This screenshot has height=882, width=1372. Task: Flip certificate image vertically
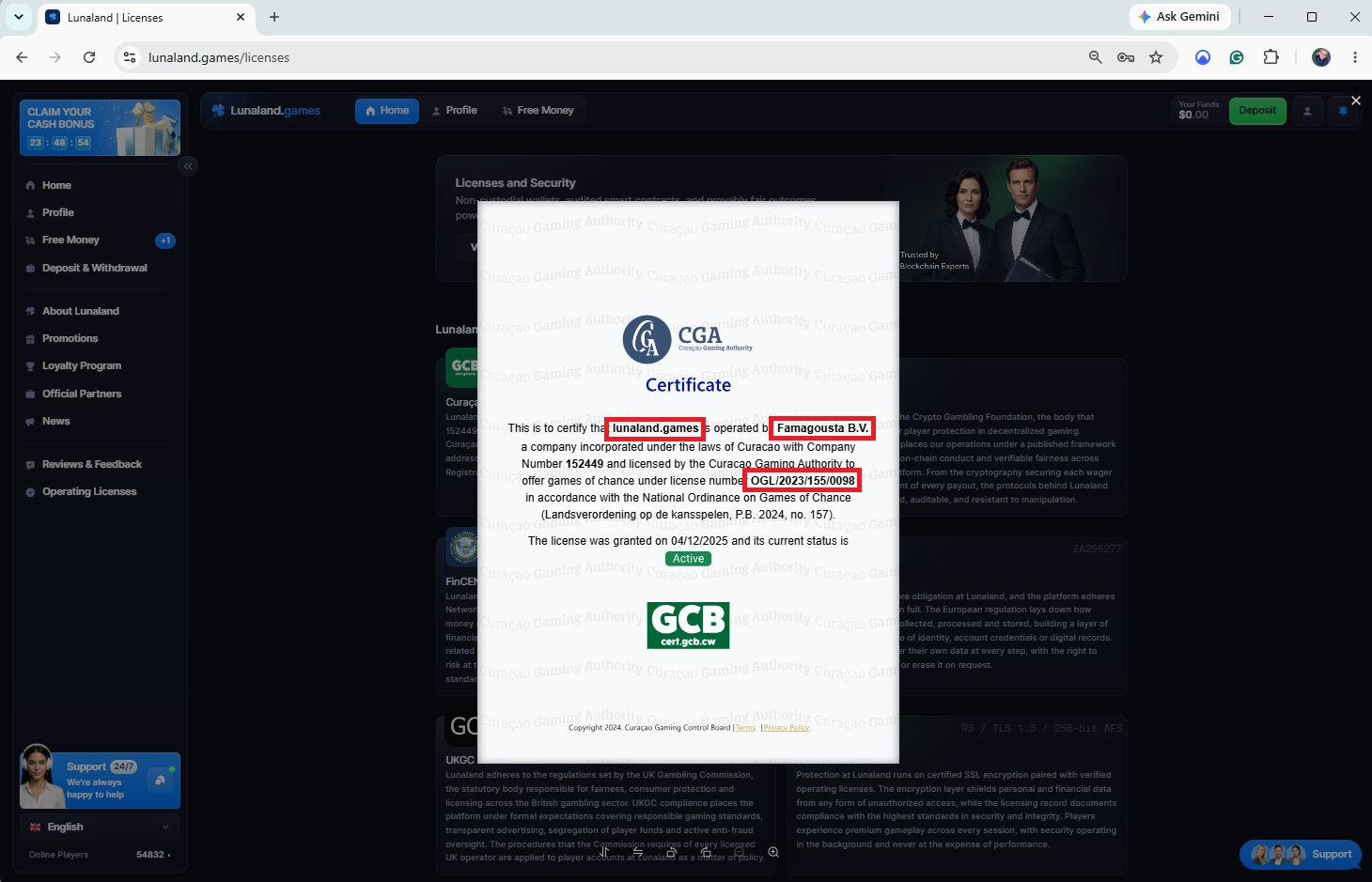pos(604,852)
